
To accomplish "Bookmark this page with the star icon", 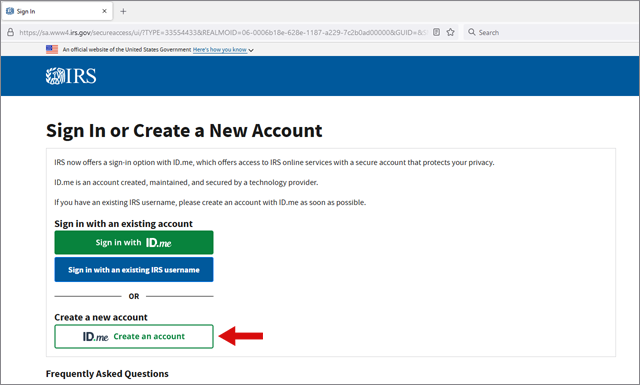I will [451, 32].
